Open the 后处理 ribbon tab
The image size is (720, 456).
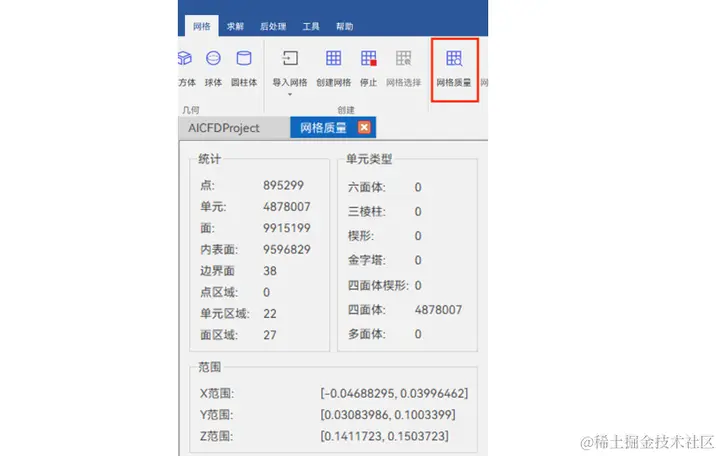click(x=273, y=26)
